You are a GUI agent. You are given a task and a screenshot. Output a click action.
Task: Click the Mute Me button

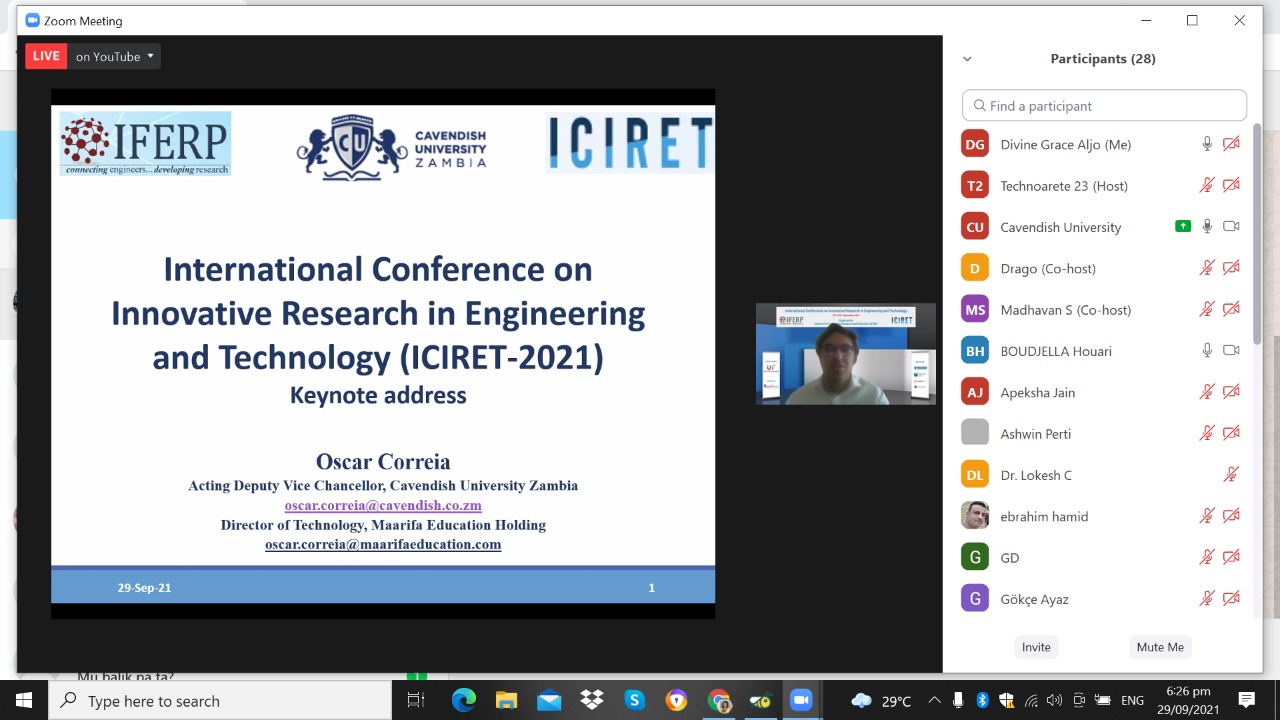1160,647
